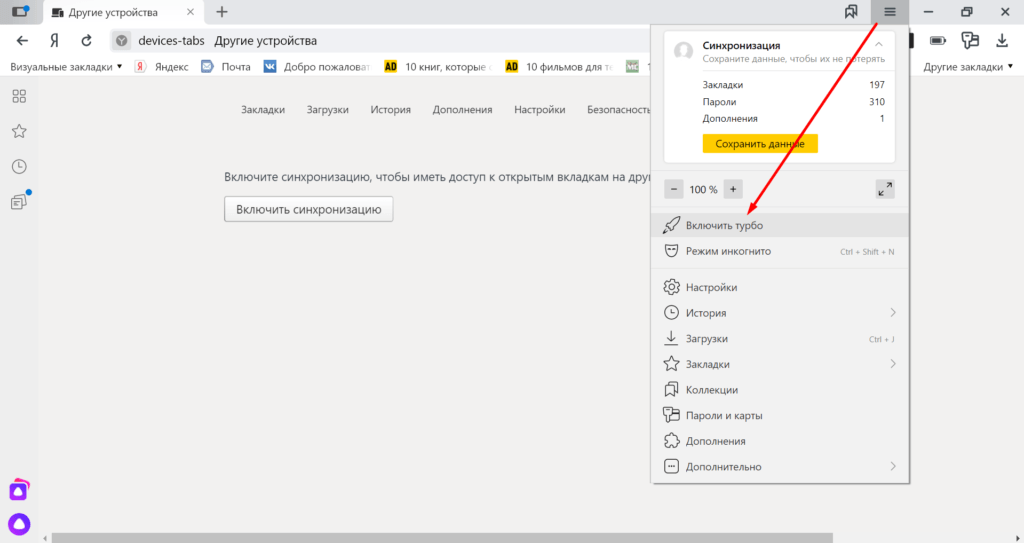This screenshot has width=1024, height=543.
Task: Switch to the Закладки page tab
Action: tap(263, 110)
